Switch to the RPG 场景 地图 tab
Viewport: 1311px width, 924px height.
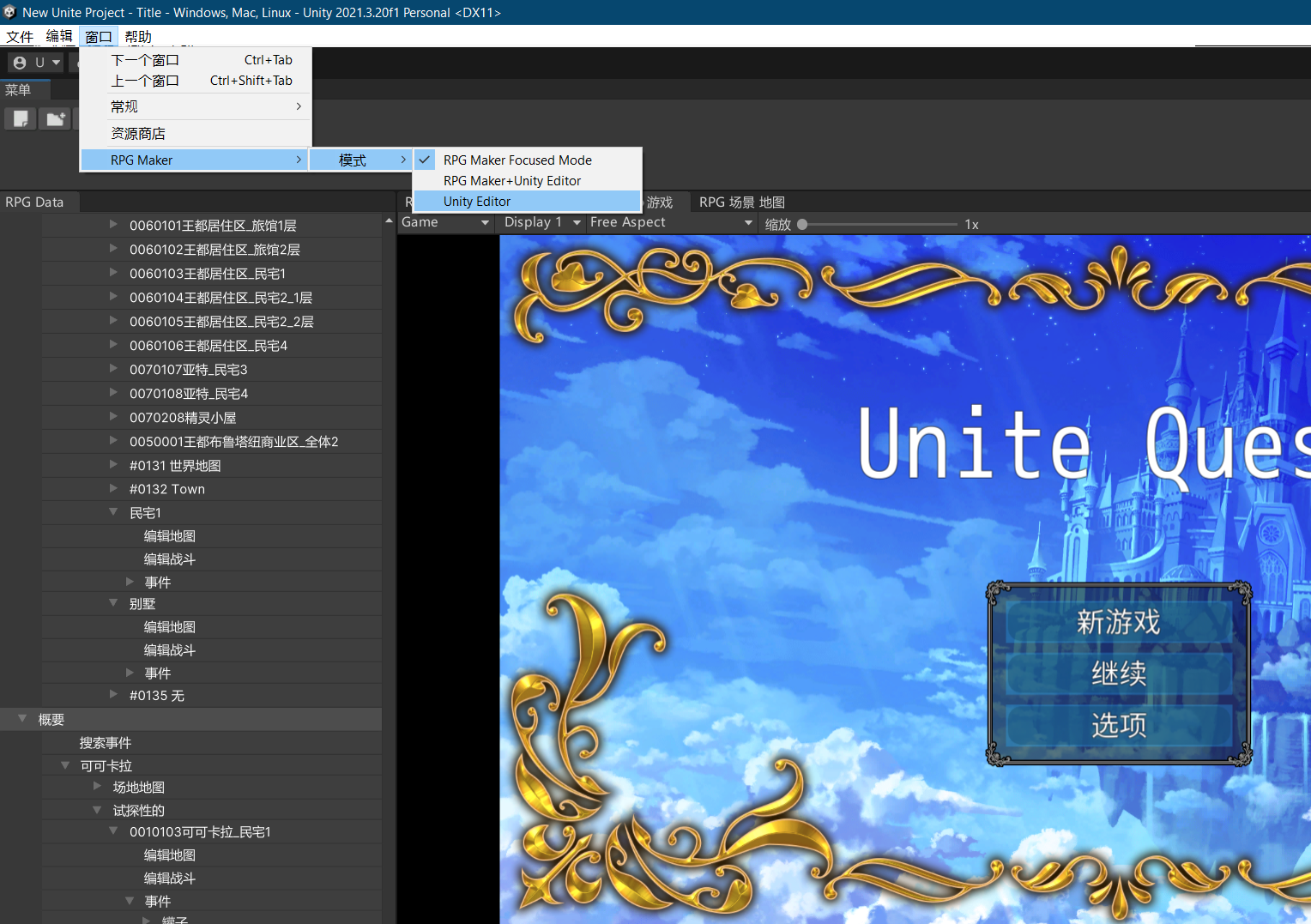click(741, 202)
